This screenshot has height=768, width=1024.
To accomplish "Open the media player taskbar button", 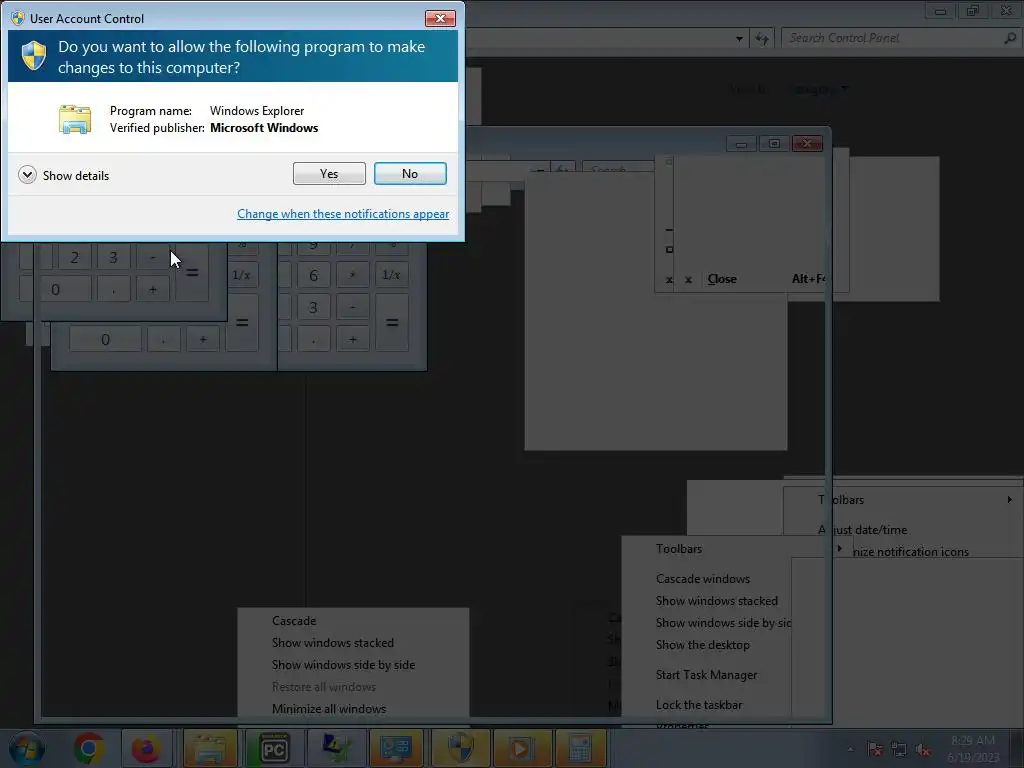I will (521, 748).
